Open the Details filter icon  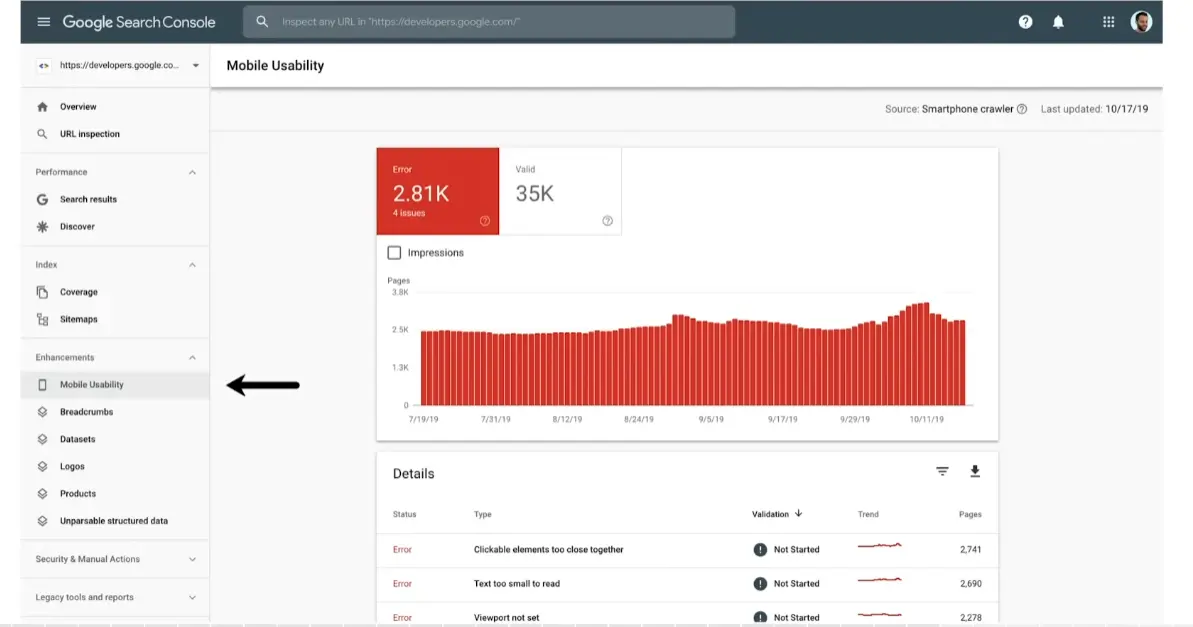coord(942,472)
